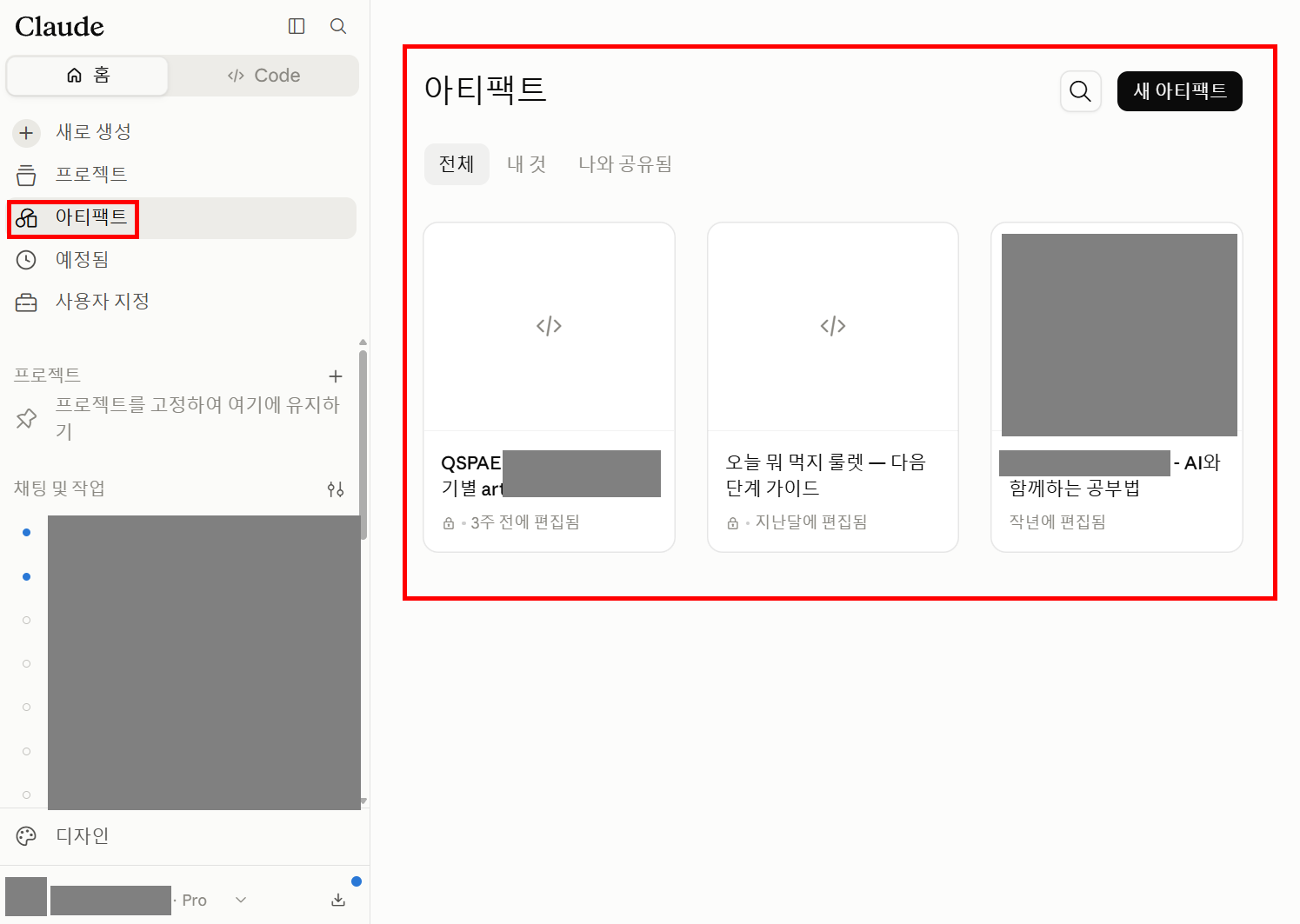The image size is (1300, 924).
Task: Open the 예정됨 scheduled item
Action: (x=182, y=259)
